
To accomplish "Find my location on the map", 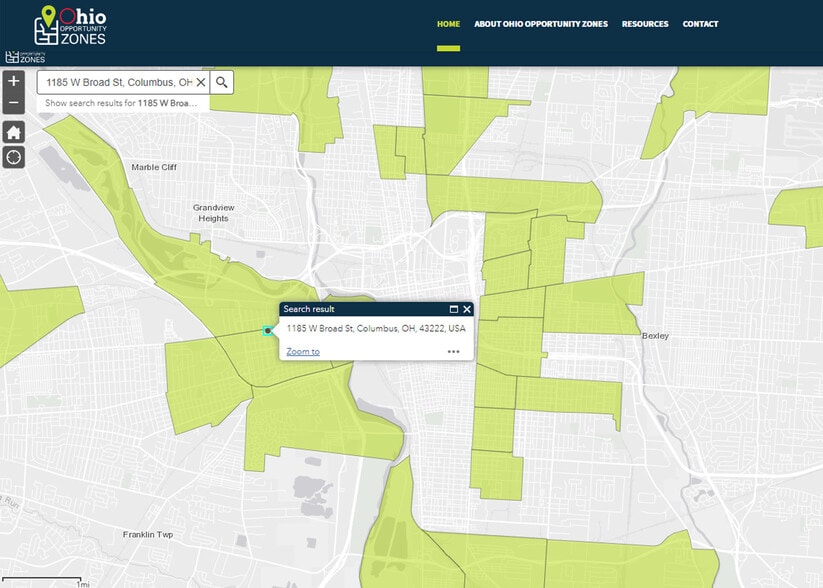I will click(x=14, y=157).
